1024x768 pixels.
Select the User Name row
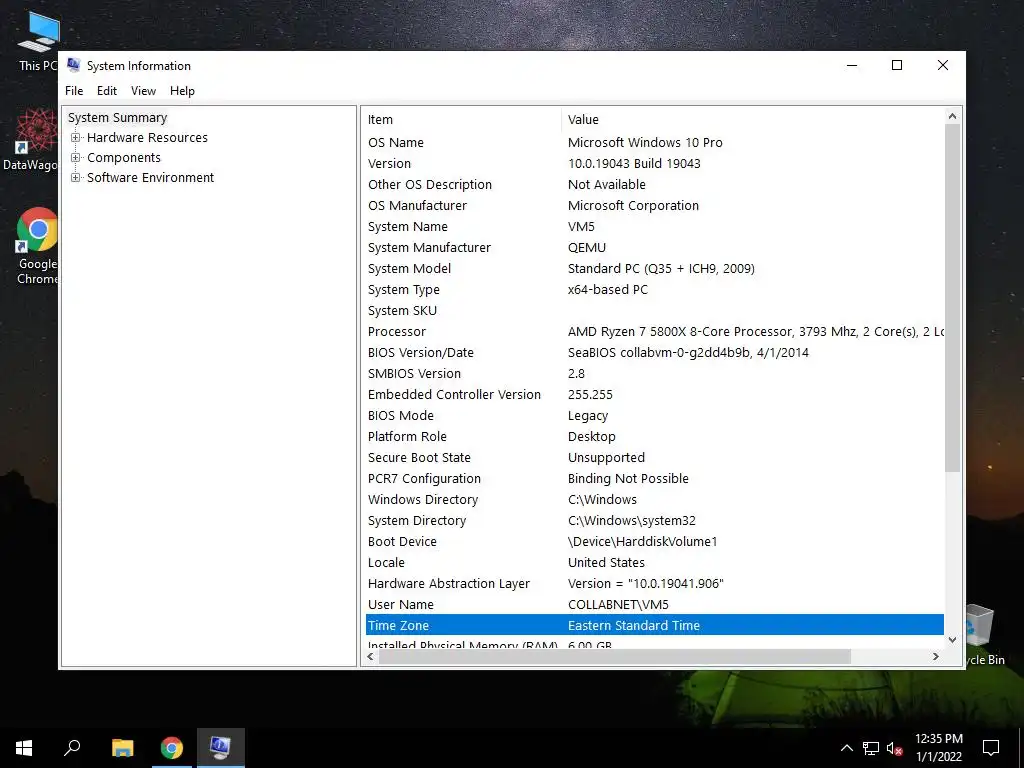[x=654, y=604]
